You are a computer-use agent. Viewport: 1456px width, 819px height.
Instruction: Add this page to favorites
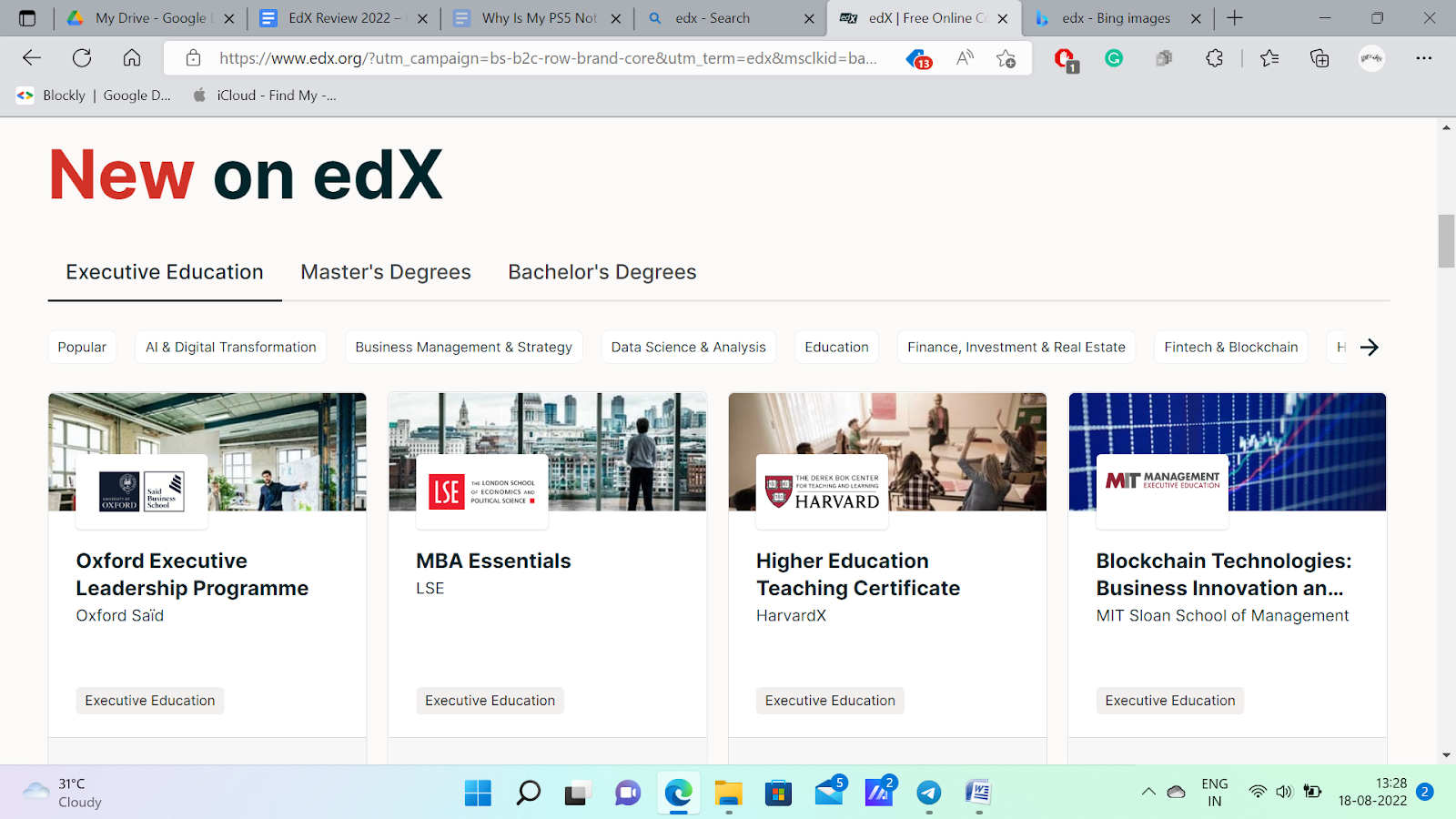[x=1006, y=58]
